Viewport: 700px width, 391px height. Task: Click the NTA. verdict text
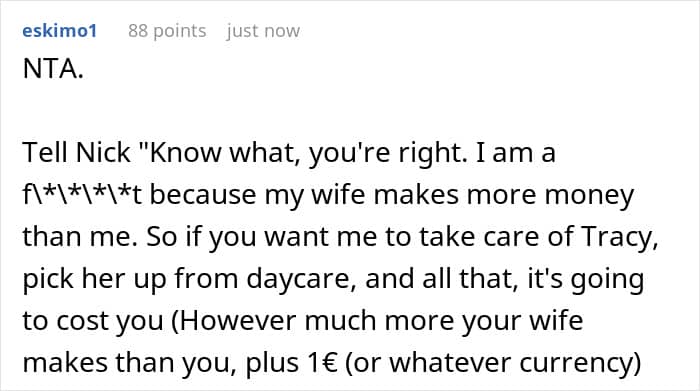pyautogui.click(x=53, y=69)
